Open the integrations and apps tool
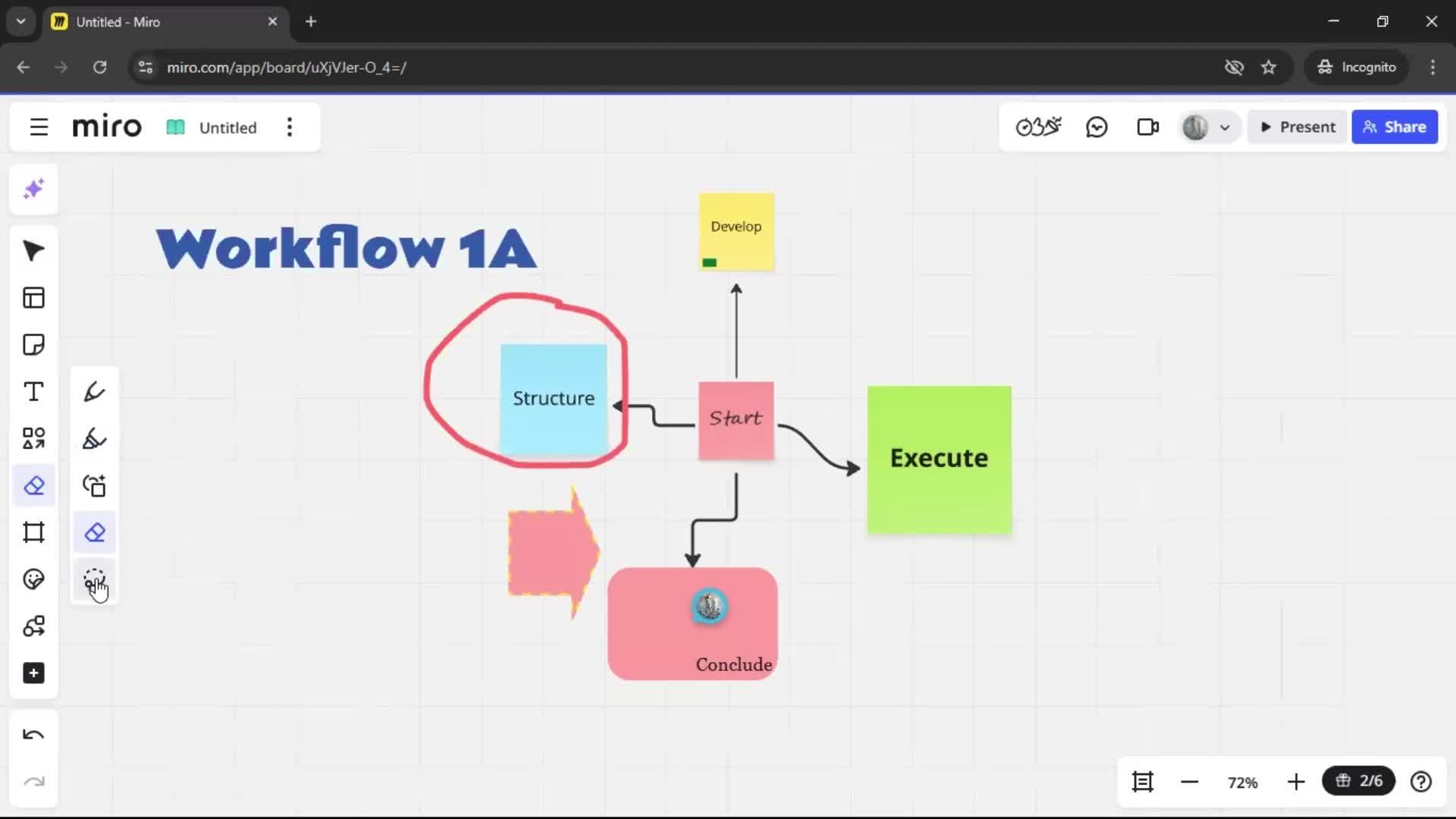This screenshot has height=819, width=1456. (x=33, y=626)
